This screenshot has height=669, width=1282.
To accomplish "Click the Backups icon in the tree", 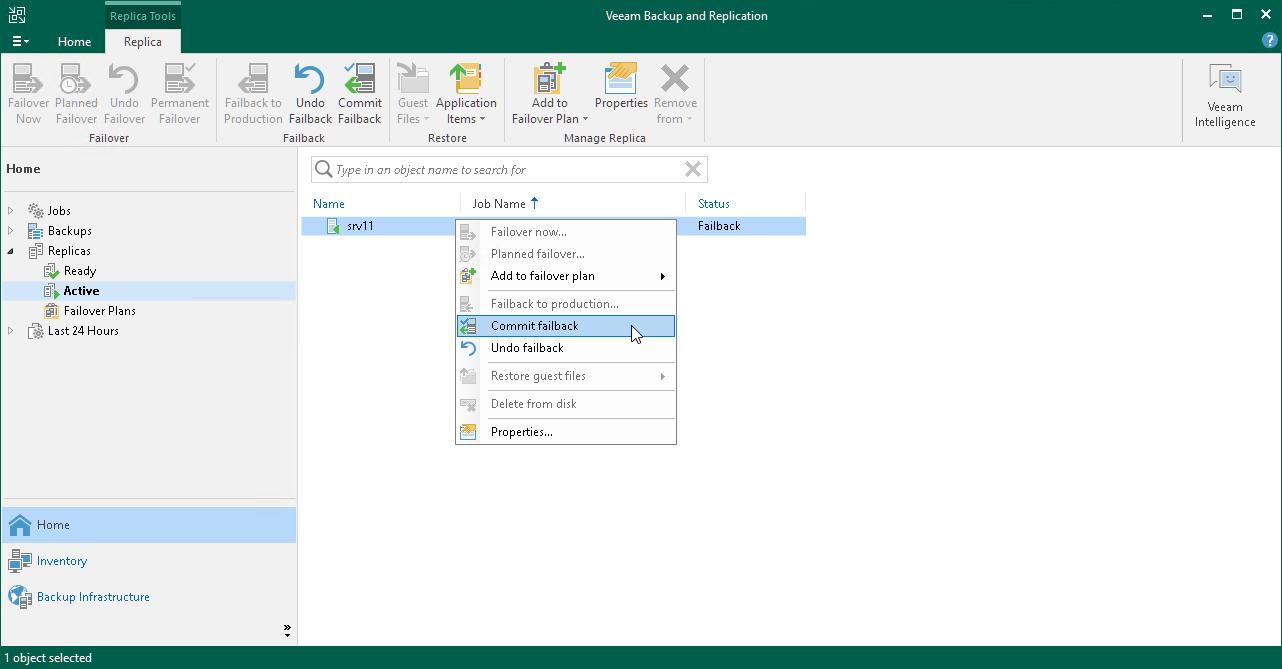I will pos(36,231).
